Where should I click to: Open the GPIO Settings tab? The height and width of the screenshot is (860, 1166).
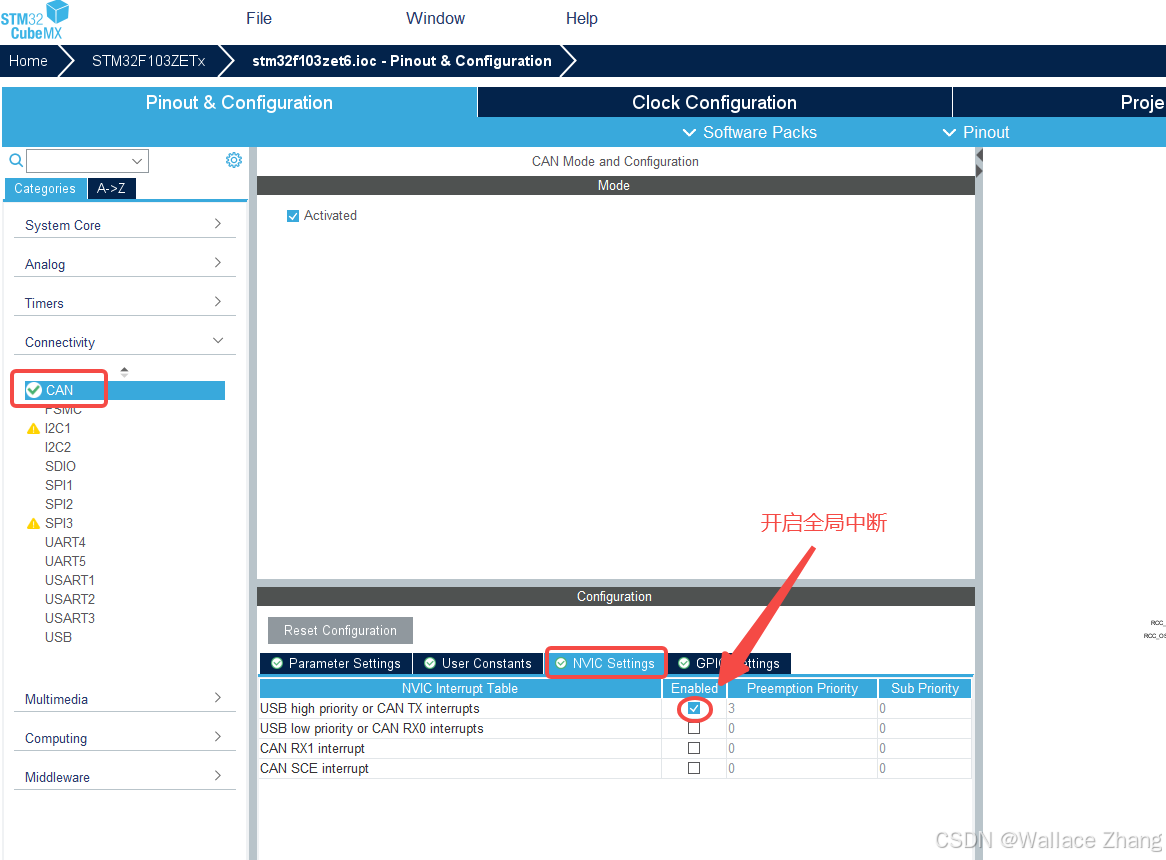point(729,663)
